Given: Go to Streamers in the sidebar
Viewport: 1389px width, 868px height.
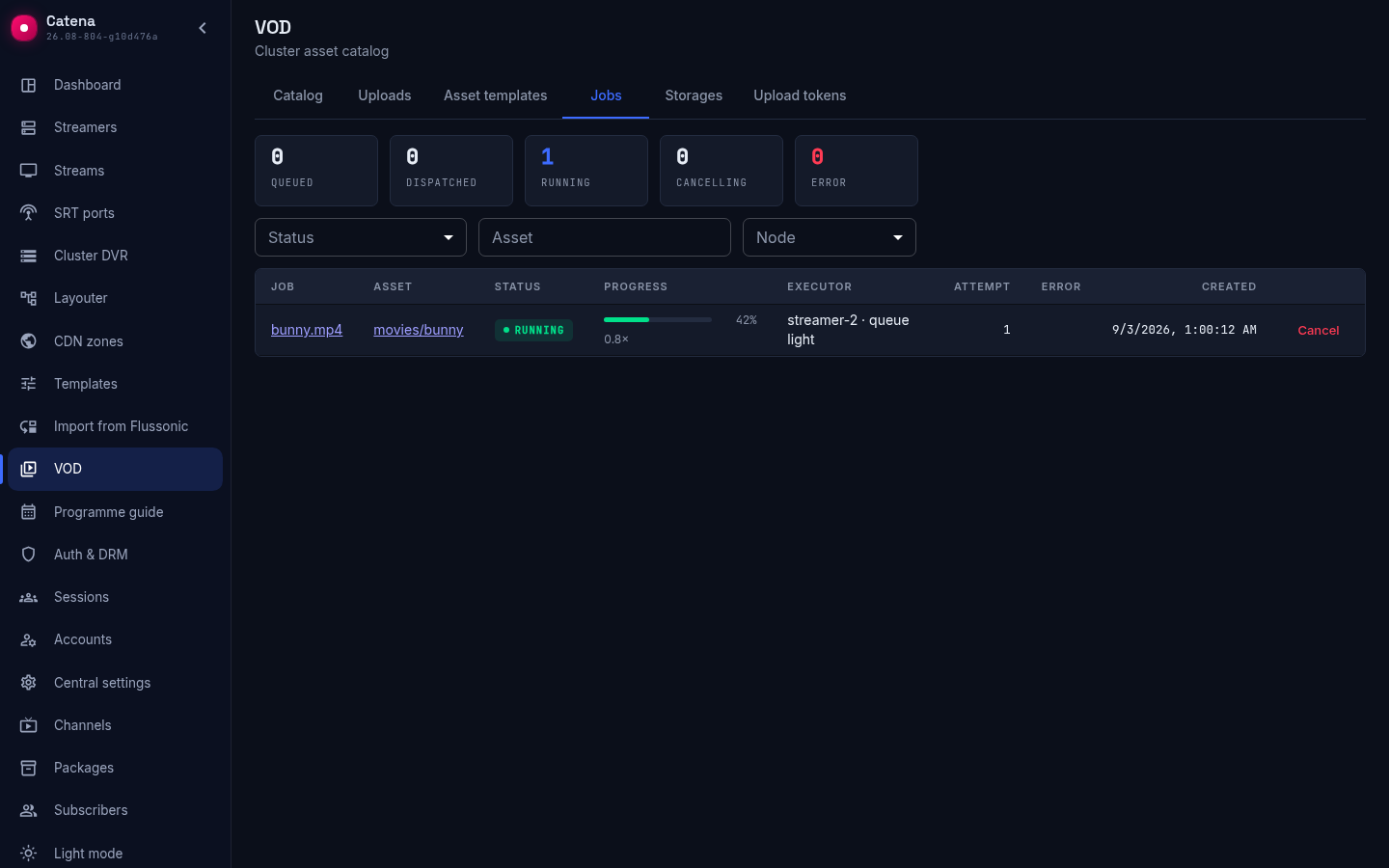Looking at the screenshot, I should (116, 127).
